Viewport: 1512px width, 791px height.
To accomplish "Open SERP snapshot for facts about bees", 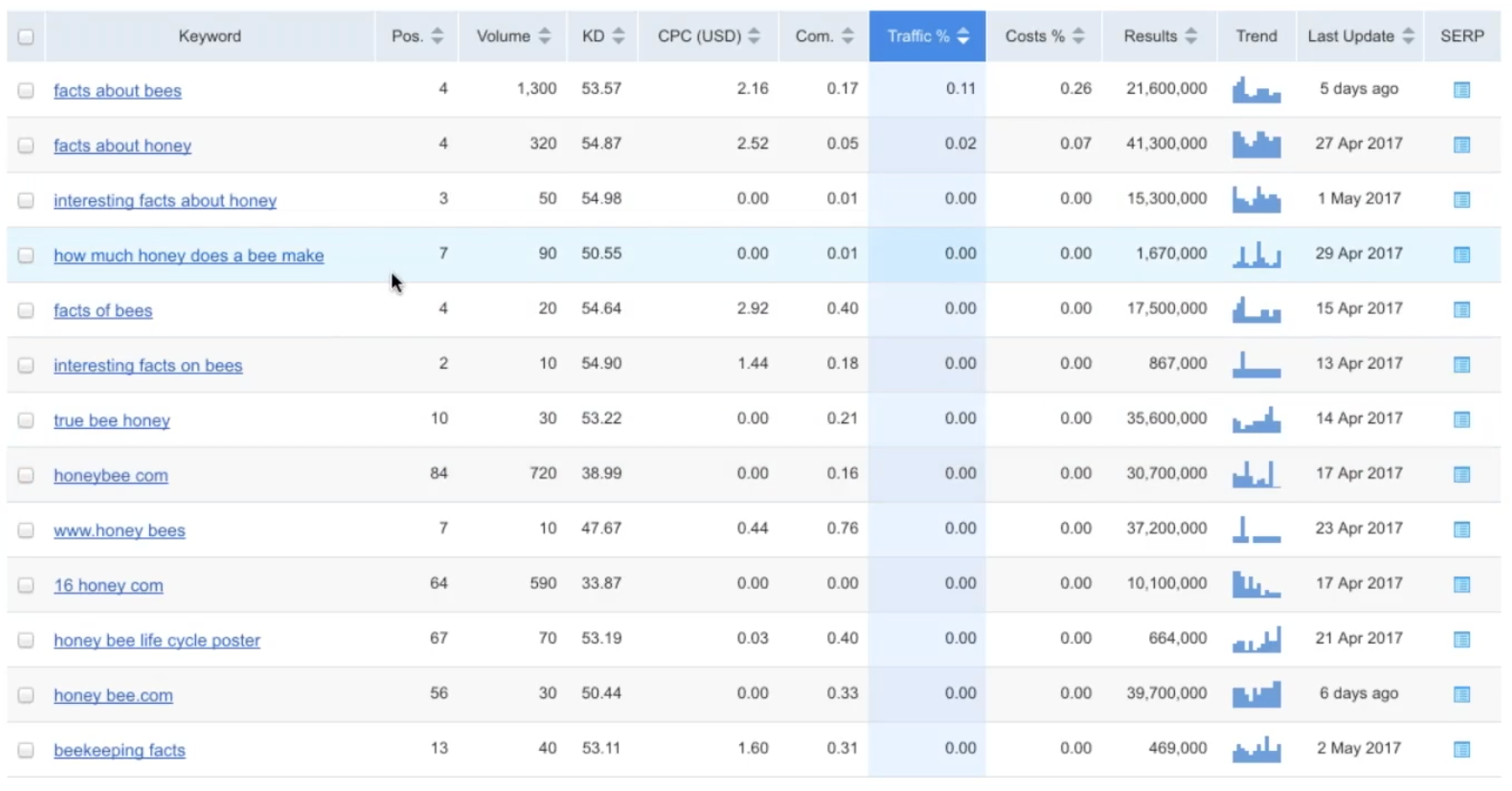I will click(x=1462, y=90).
